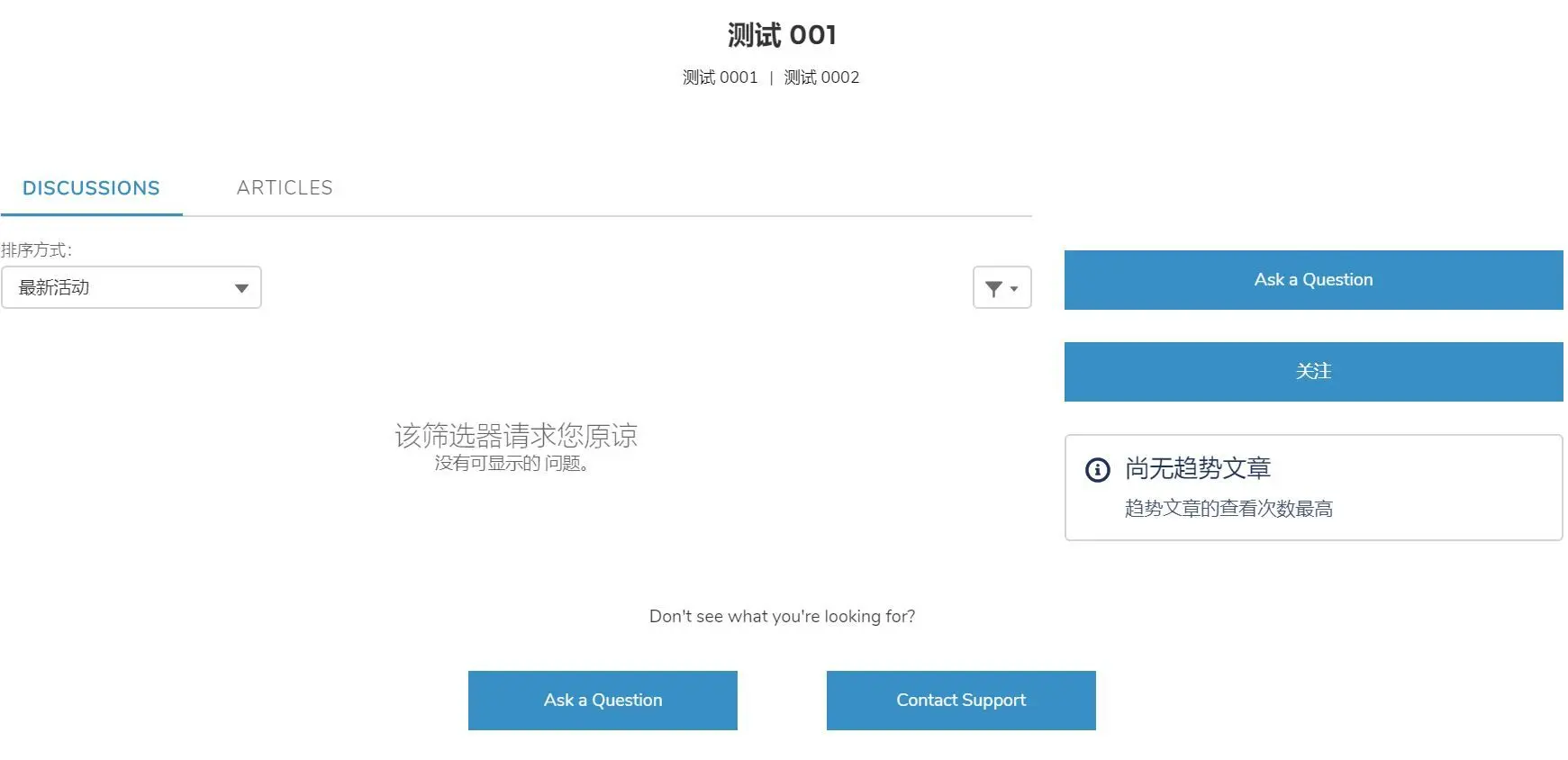Screen dimensions: 1568x760
Task: Click the Contact Support button
Action: (x=961, y=701)
